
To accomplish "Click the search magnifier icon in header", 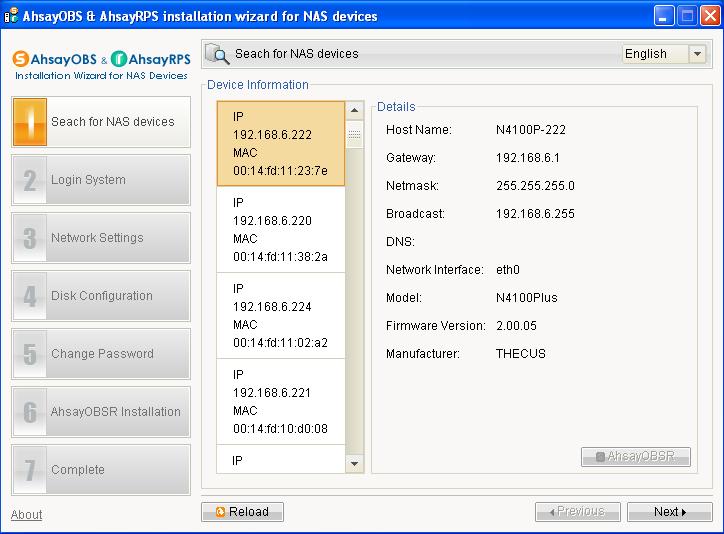I will click(x=217, y=54).
